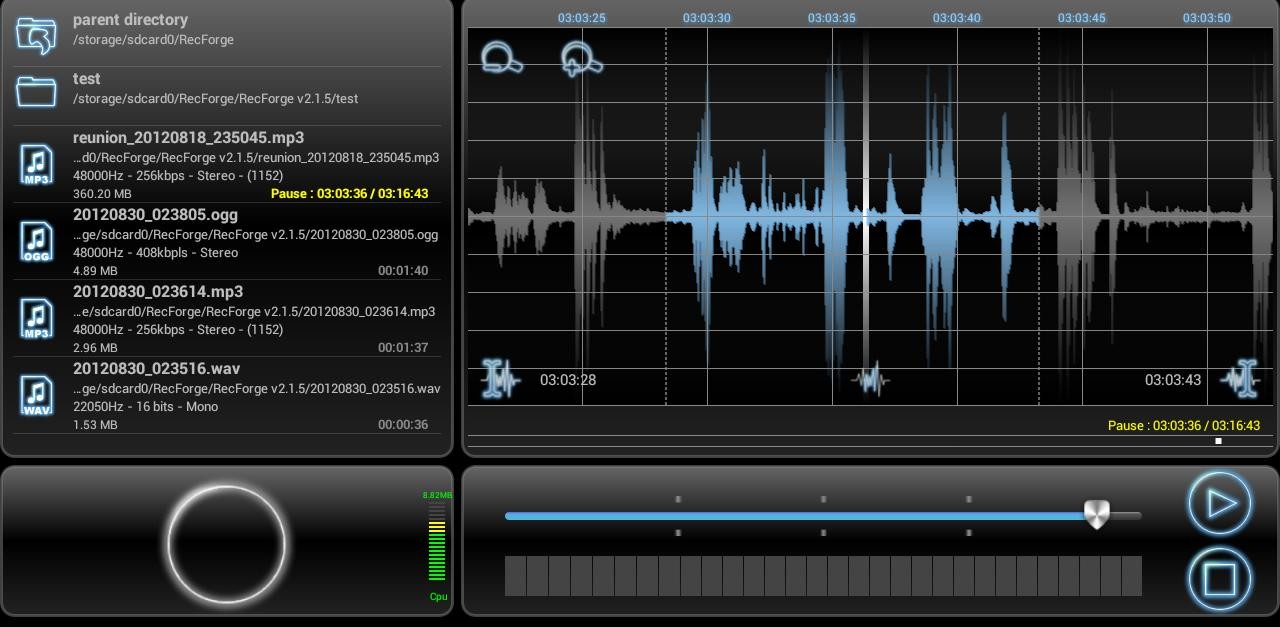
Task: Click the playback position slider handle
Action: [x=1097, y=515]
